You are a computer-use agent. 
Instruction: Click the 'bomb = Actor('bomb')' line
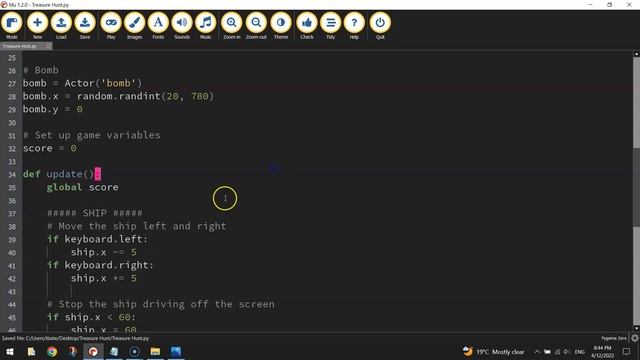coord(82,83)
